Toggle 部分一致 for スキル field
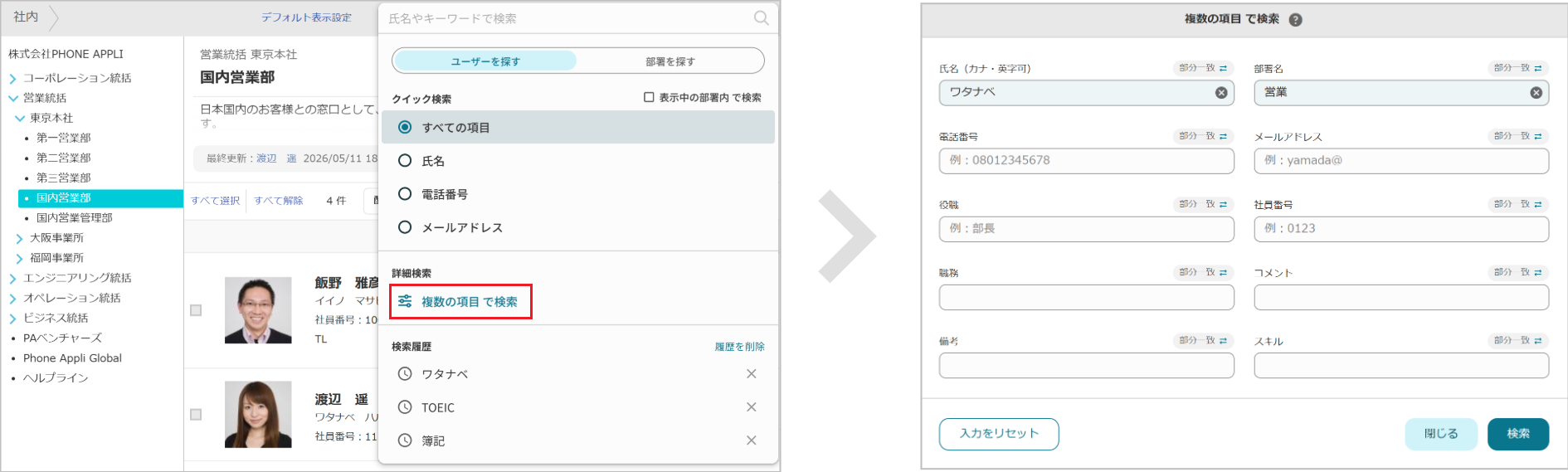 (1518, 341)
